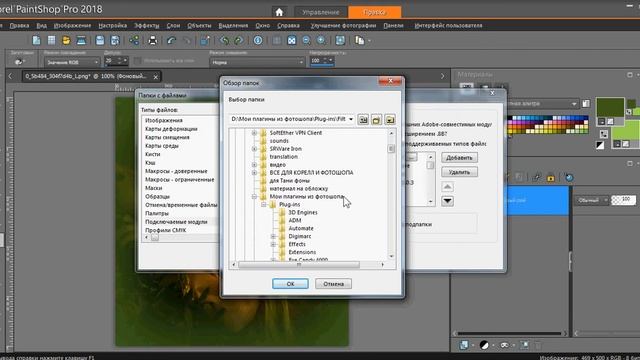Open the Интерфейс пользователя menu

click(448, 25)
